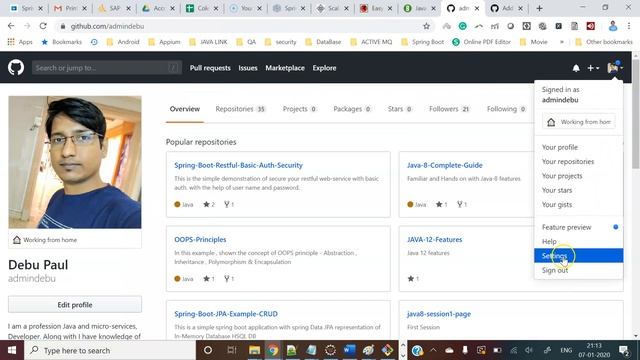This screenshot has height=360, width=640.
Task: Open the Android bookmark folder
Action: [123, 42]
